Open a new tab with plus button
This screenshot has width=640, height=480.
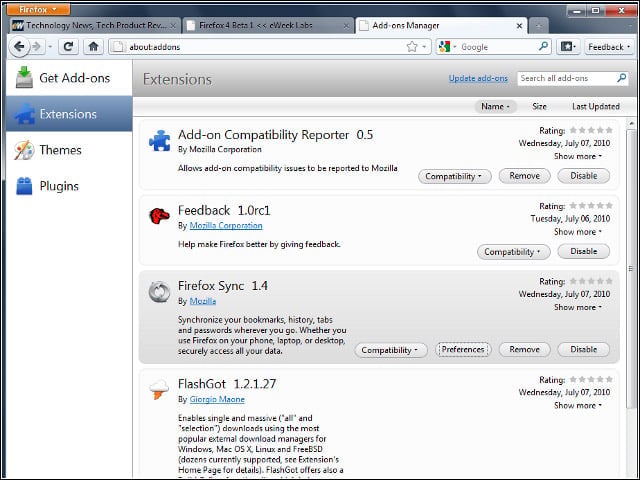pyautogui.click(x=539, y=26)
